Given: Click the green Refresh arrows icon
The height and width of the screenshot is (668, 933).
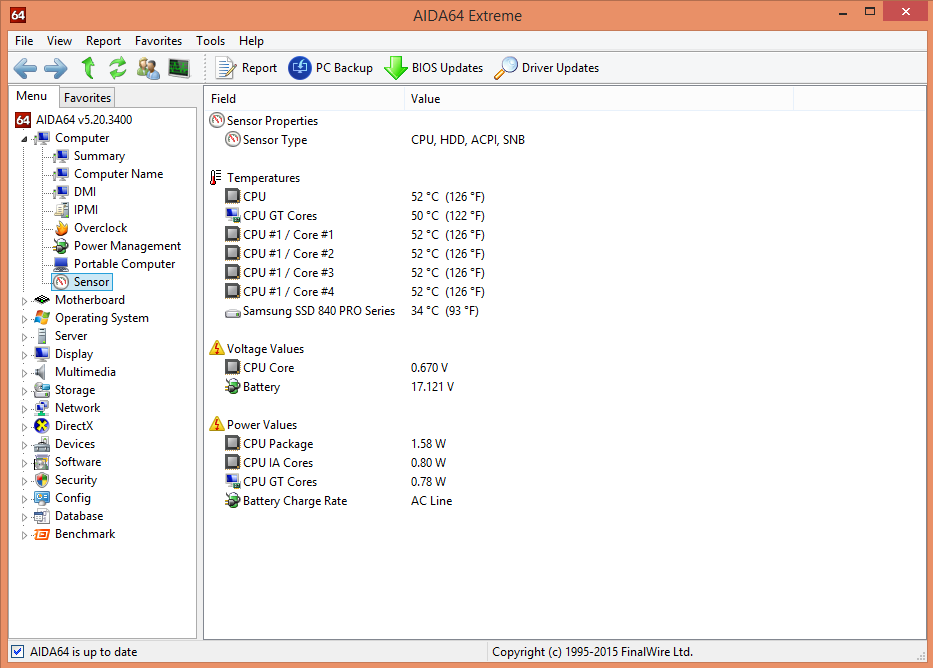Looking at the screenshot, I should pos(118,68).
